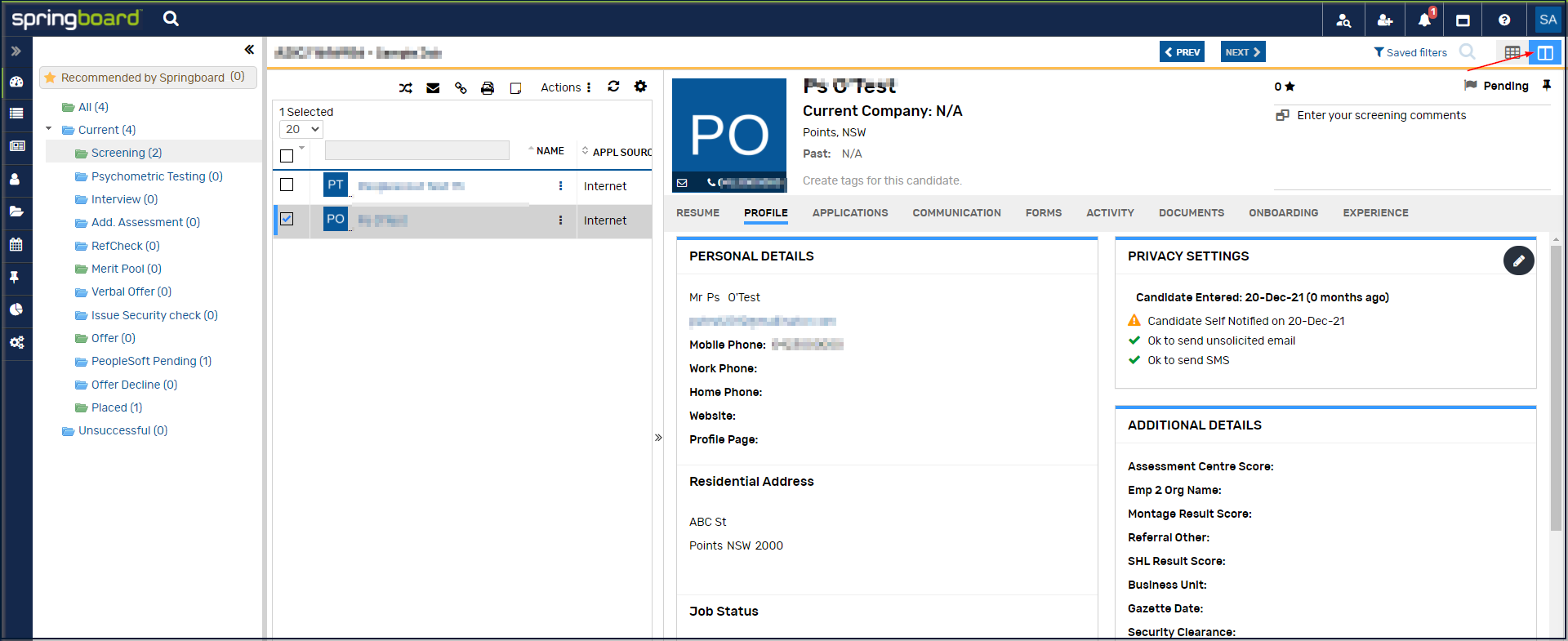This screenshot has width=1568, height=641.
Task: Open the search magnifier in top bar
Action: coord(171,18)
